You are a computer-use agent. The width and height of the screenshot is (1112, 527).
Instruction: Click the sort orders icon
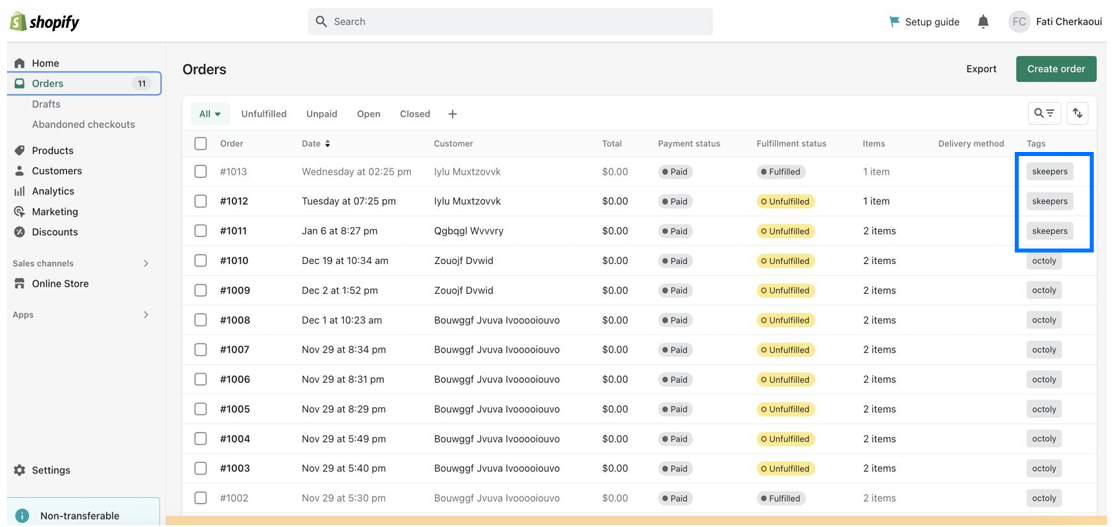[x=1078, y=114]
